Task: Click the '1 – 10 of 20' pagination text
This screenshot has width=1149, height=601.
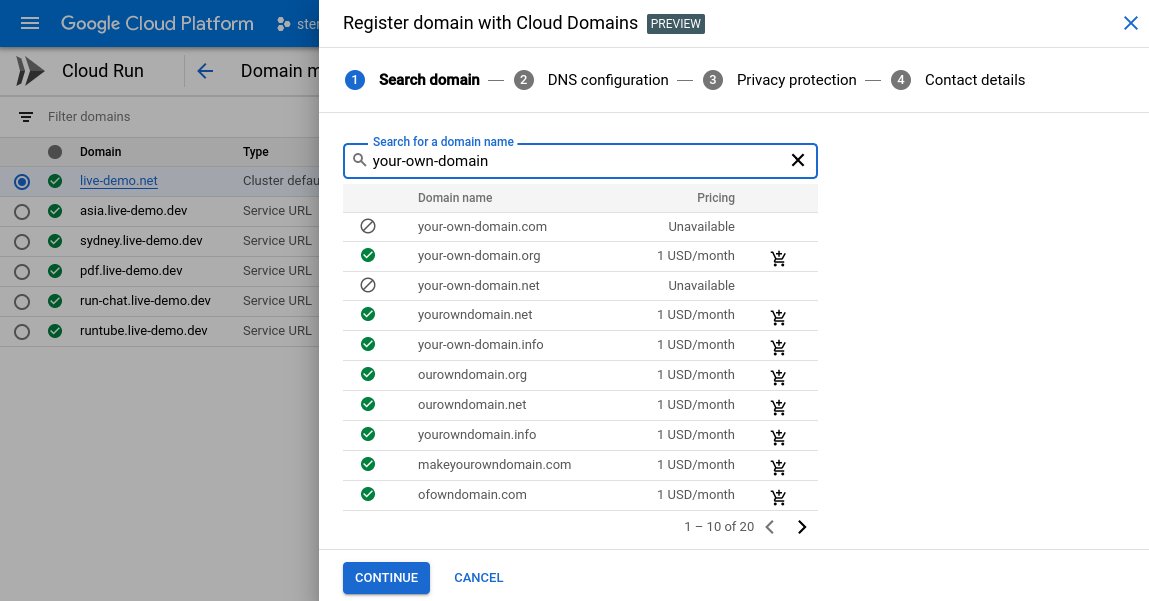Action: pos(719,527)
